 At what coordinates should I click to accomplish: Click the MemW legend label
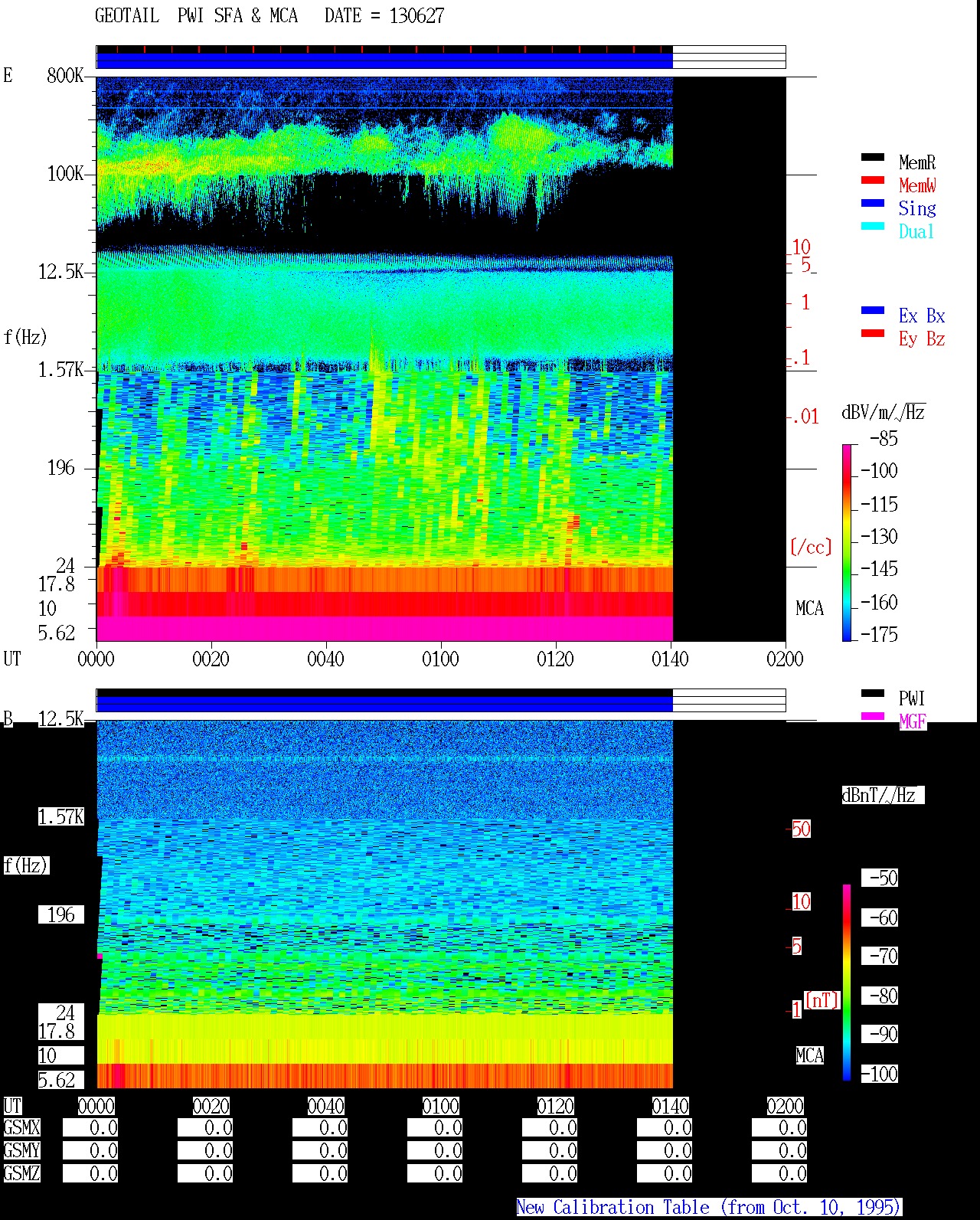(917, 185)
